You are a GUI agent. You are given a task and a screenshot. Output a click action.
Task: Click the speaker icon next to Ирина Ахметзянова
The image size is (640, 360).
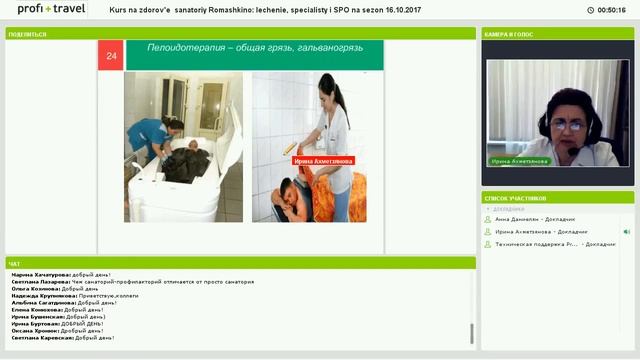pyautogui.click(x=627, y=232)
